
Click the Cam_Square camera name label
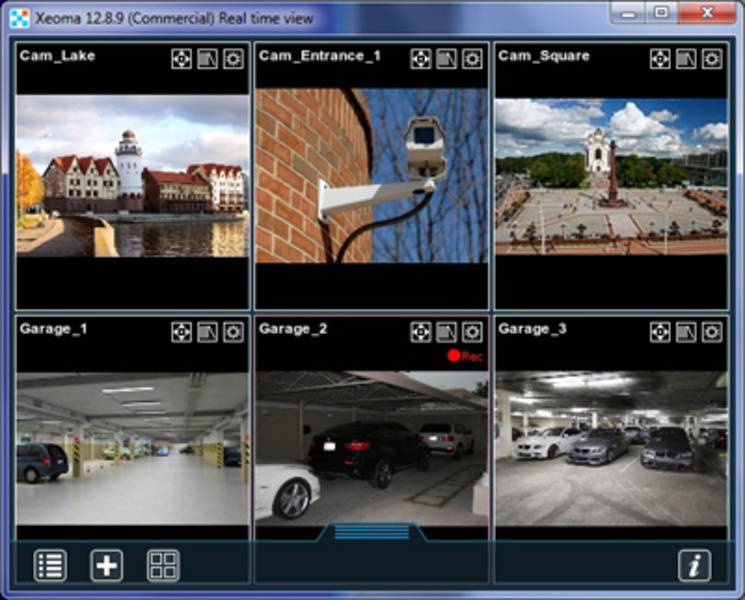pyautogui.click(x=544, y=56)
